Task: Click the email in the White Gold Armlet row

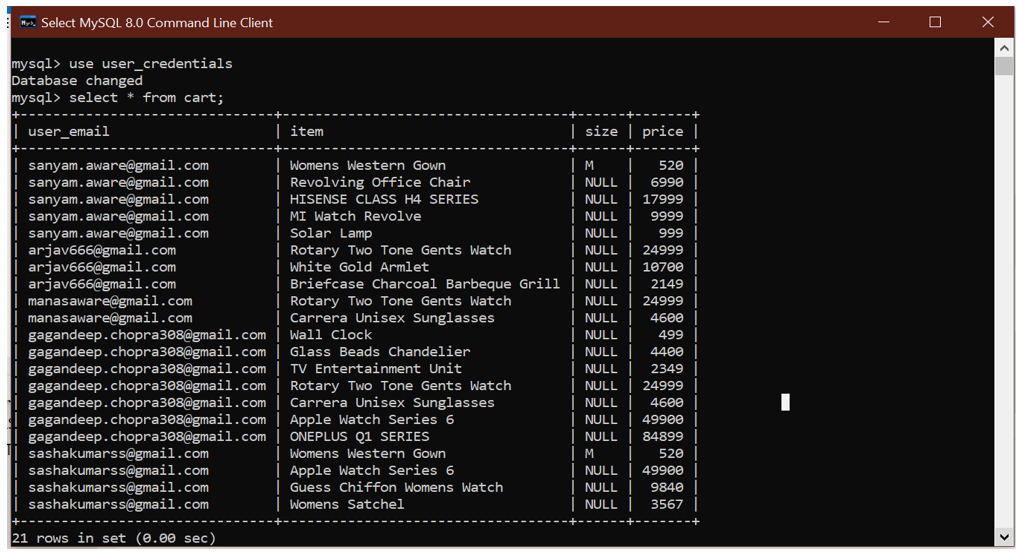Action: 102,267
